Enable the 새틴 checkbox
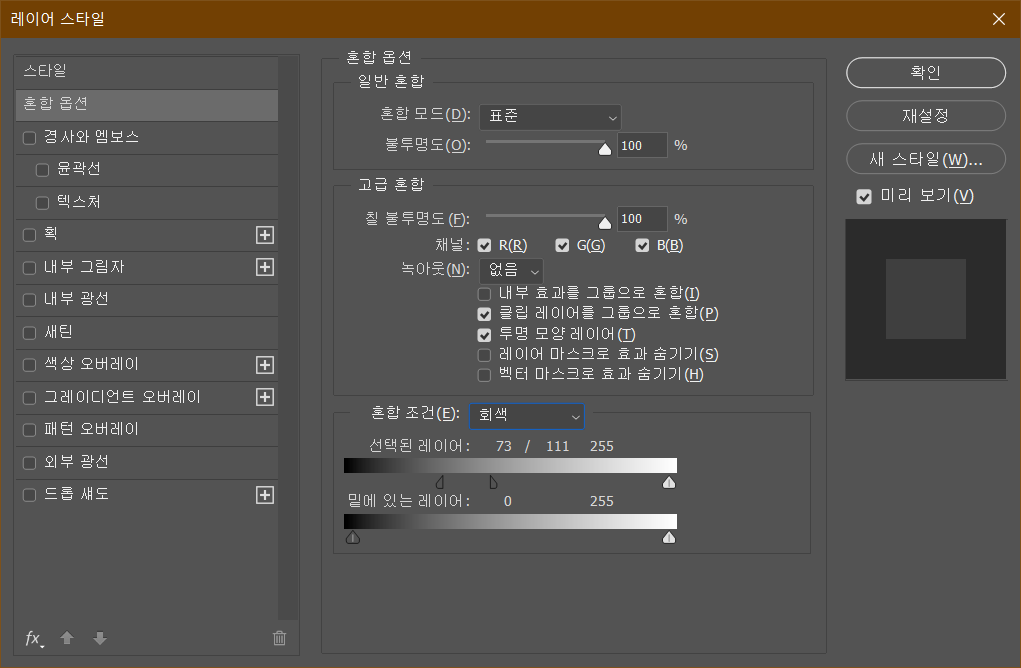This screenshot has width=1021, height=668. point(29,333)
